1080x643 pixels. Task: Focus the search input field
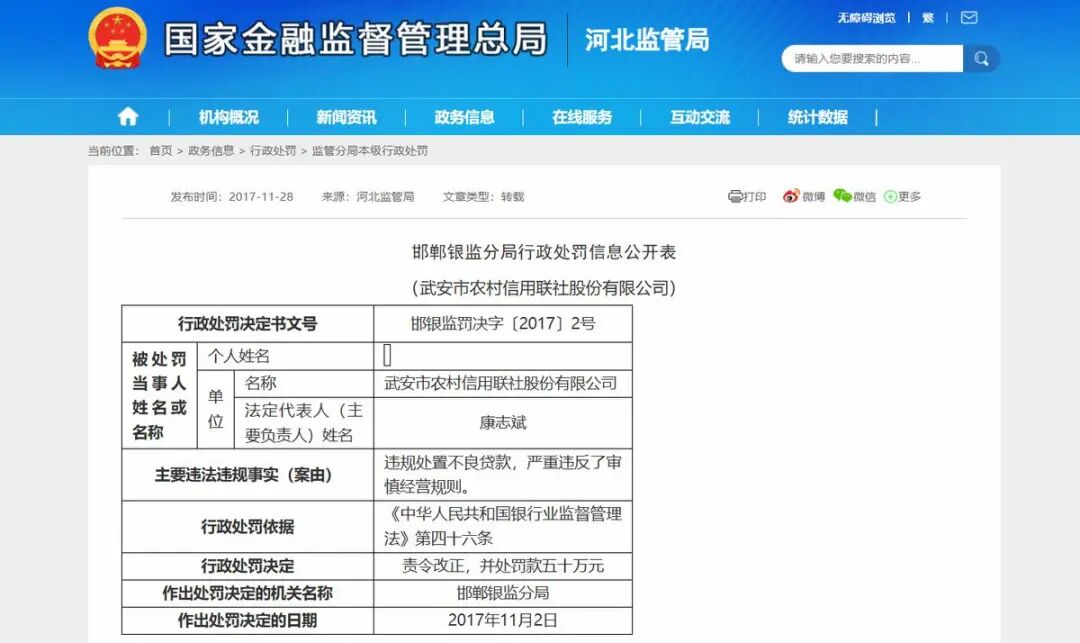(870, 59)
